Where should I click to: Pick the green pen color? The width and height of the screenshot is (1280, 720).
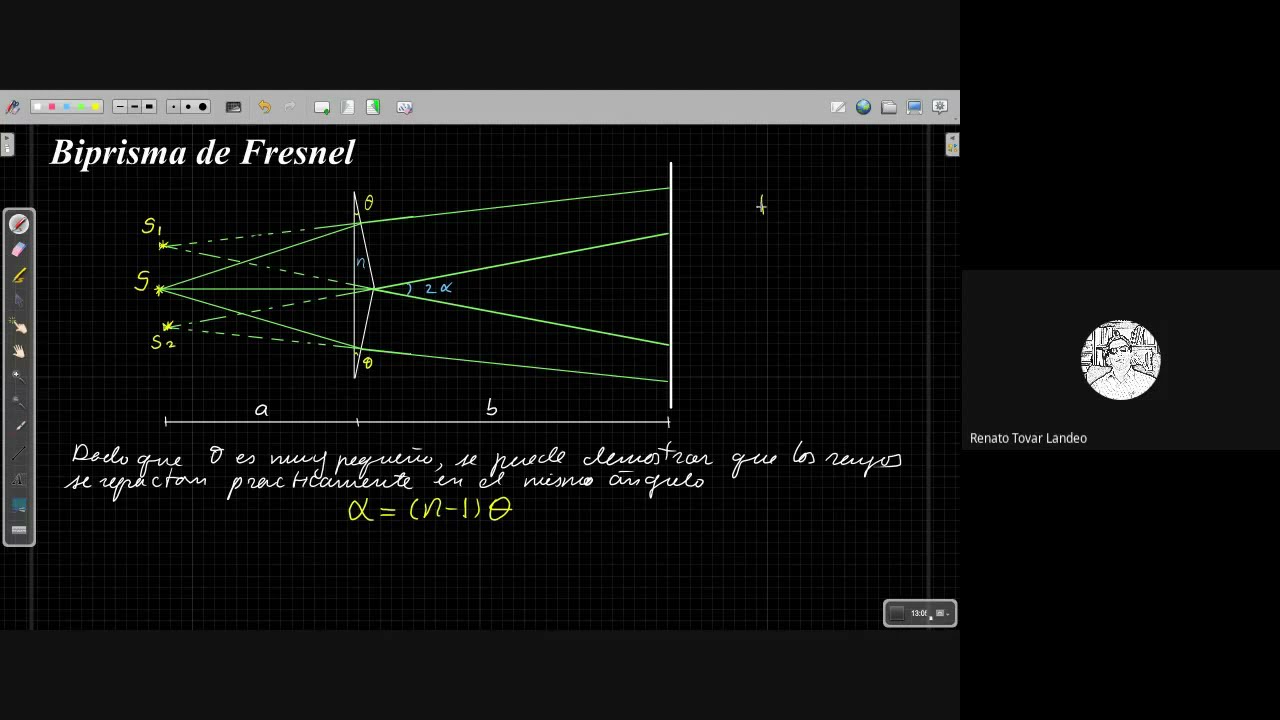click(81, 107)
